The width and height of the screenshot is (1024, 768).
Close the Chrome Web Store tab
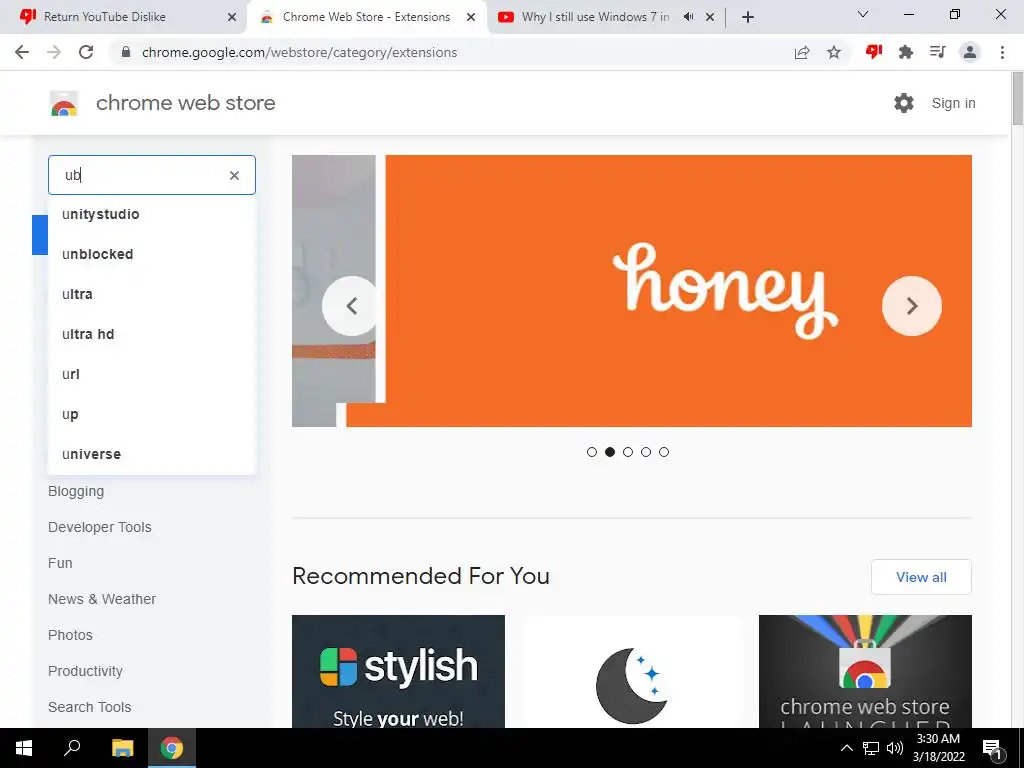[x=471, y=17]
